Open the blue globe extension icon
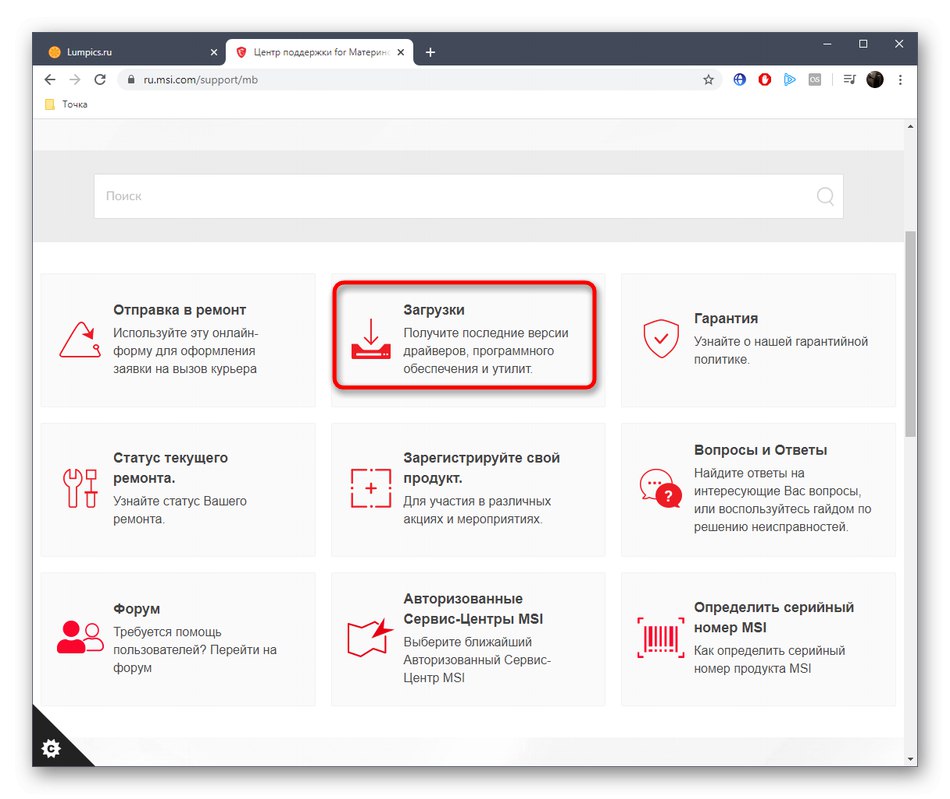This screenshot has height=799, width=950. coord(739,79)
